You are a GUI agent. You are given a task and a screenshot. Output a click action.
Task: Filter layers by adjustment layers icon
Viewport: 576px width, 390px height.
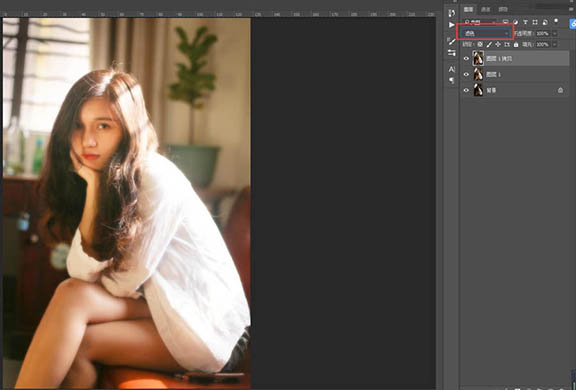tap(515, 22)
